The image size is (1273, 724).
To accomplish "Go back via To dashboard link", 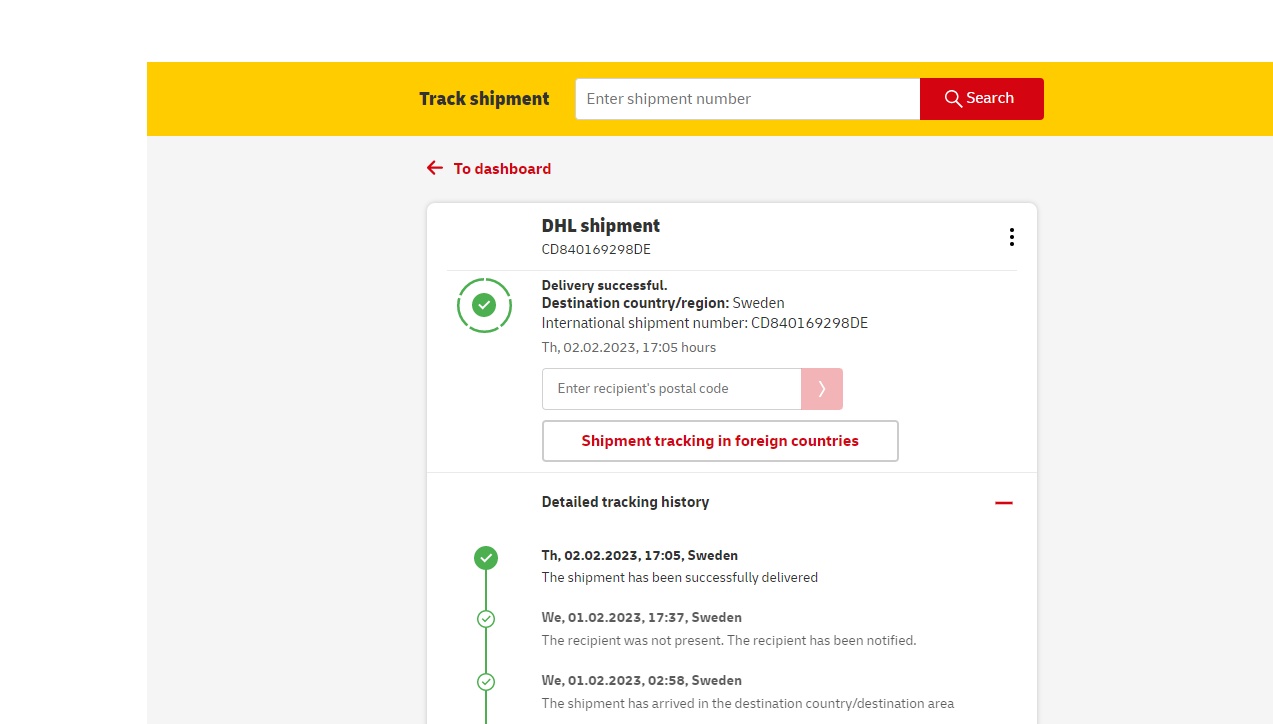I will click(x=502, y=169).
